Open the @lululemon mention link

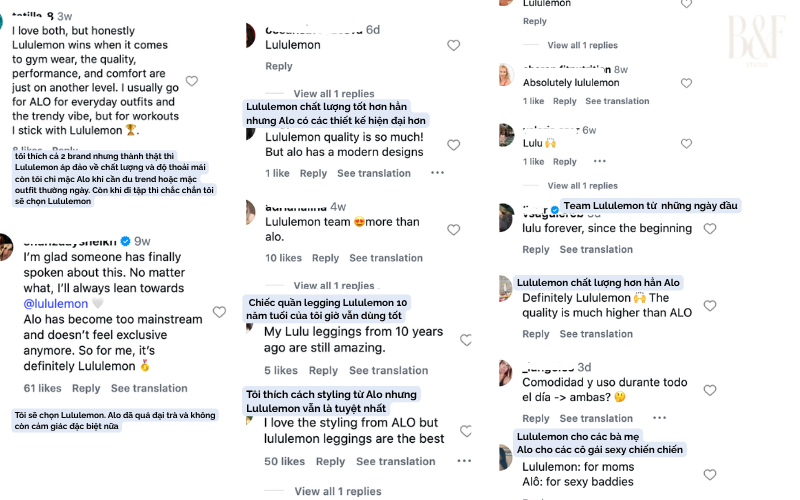56,303
